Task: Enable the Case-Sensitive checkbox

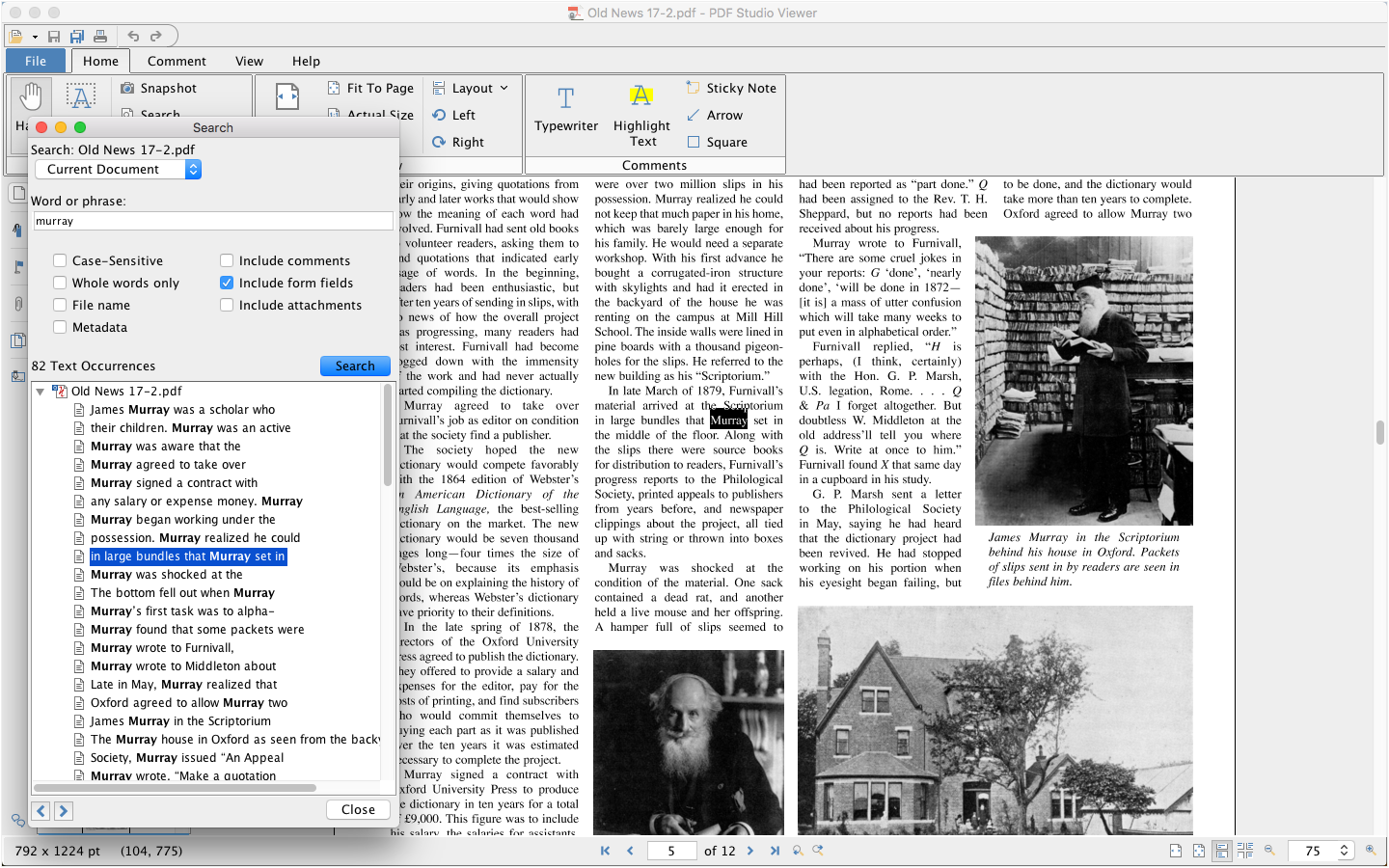Action: [60, 260]
